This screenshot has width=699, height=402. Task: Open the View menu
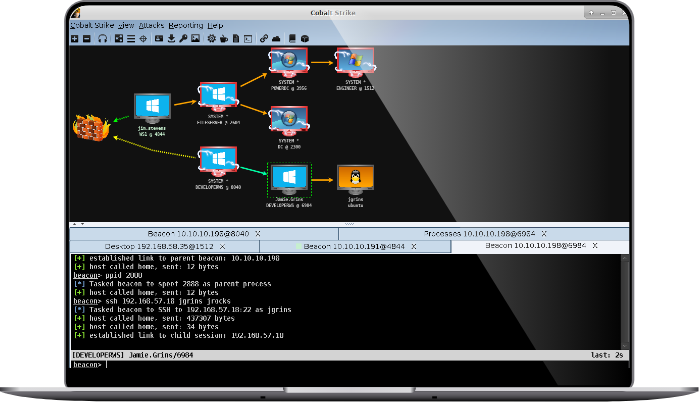click(126, 25)
